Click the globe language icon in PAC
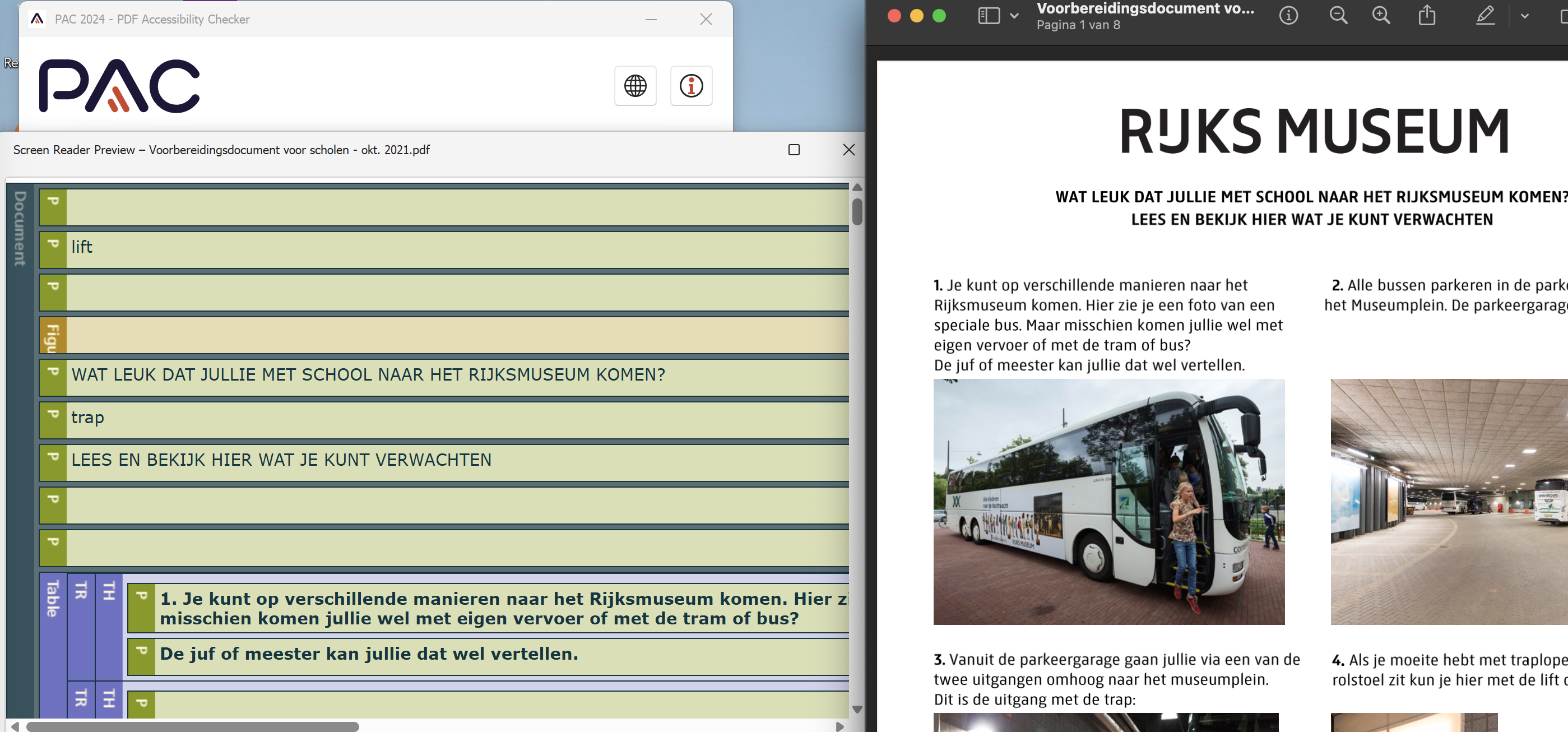Screen dimensions: 1568x732 pos(635,86)
